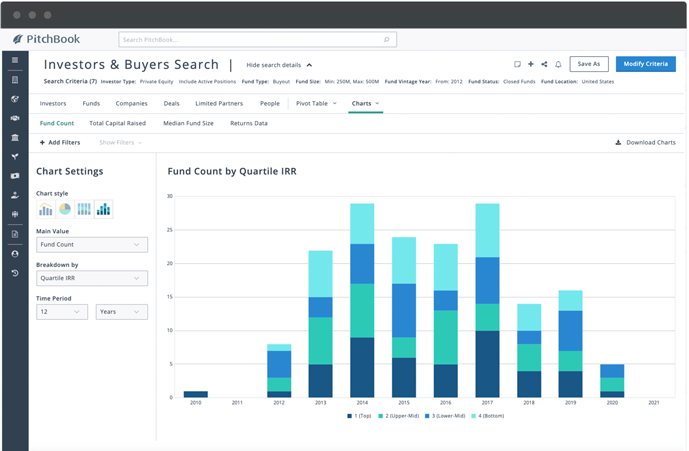The width and height of the screenshot is (689, 451).
Task: Click the document report icon in the sidebar
Action: pyautogui.click(x=15, y=234)
